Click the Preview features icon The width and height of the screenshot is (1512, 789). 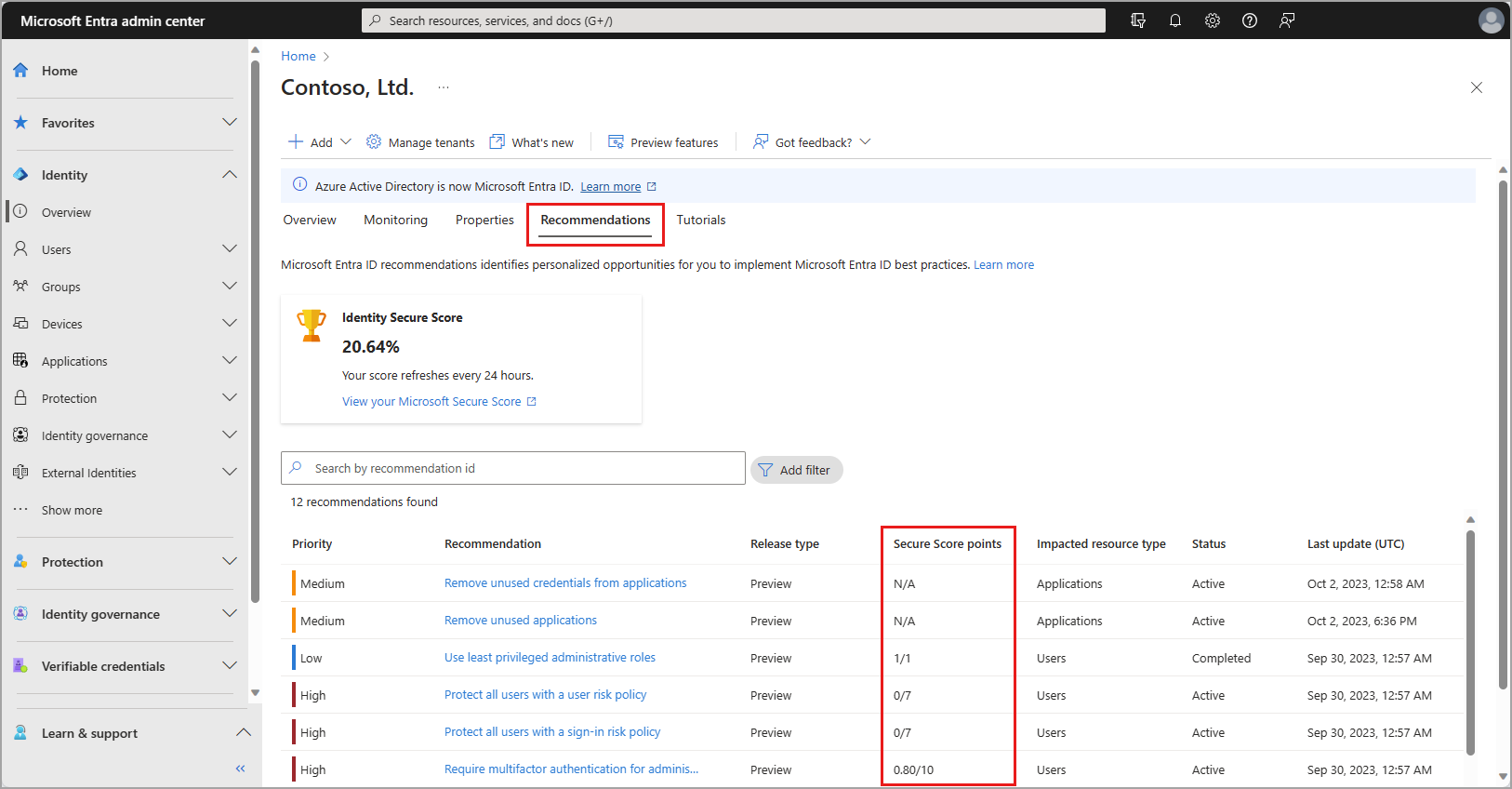[x=616, y=141]
